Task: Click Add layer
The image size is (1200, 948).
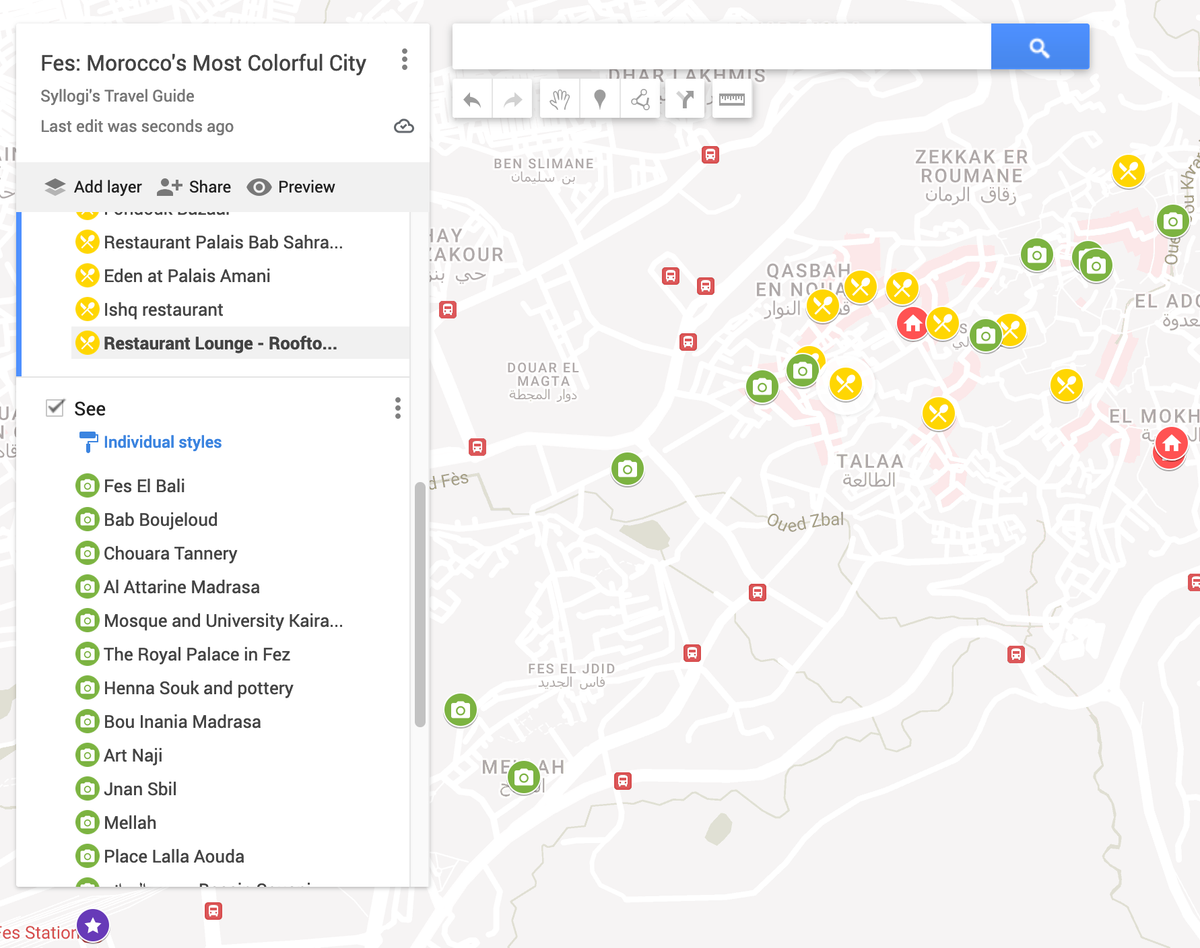Action: click(x=92, y=186)
